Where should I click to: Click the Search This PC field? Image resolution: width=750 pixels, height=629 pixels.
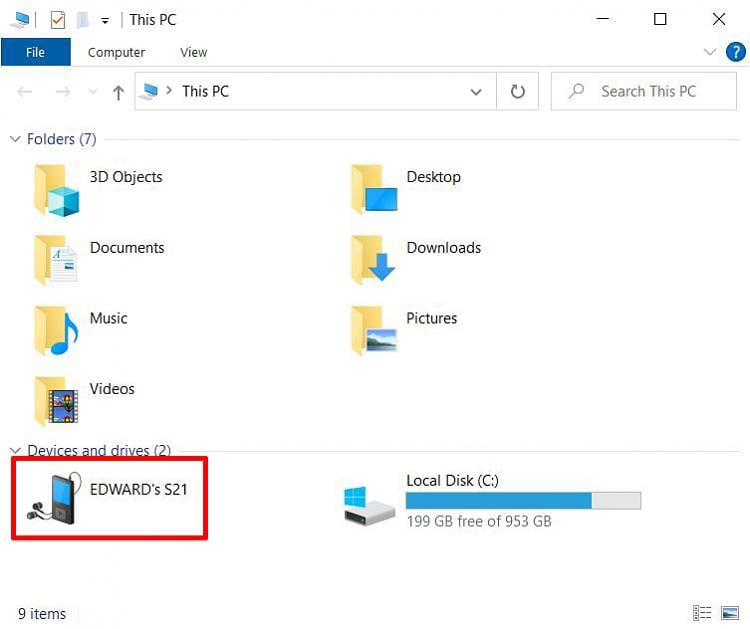coord(644,91)
